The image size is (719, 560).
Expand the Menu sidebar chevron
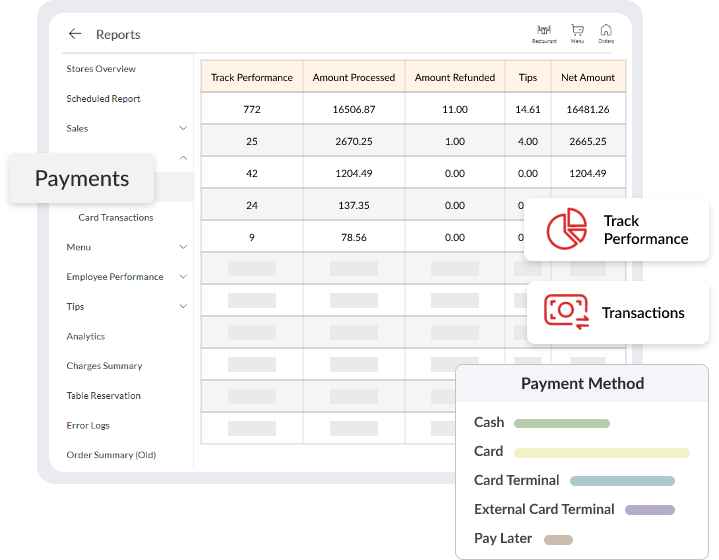(x=183, y=247)
